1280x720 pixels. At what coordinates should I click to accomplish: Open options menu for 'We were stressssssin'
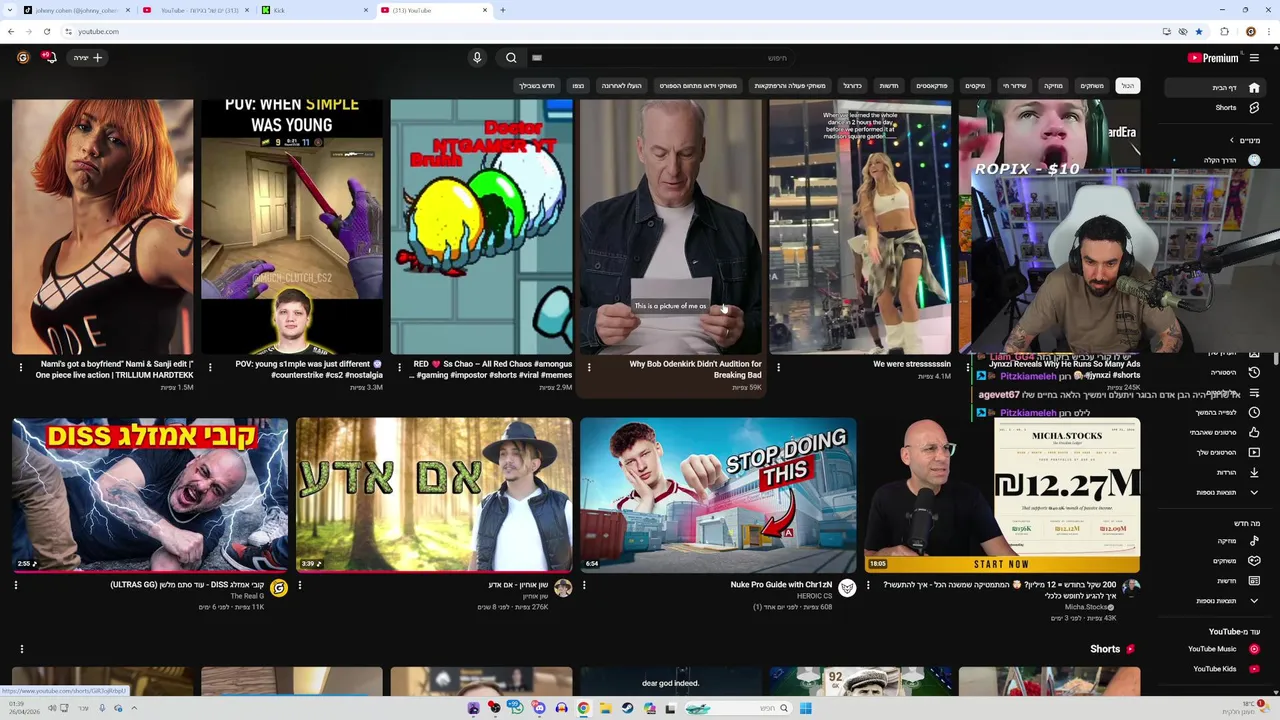click(778, 367)
